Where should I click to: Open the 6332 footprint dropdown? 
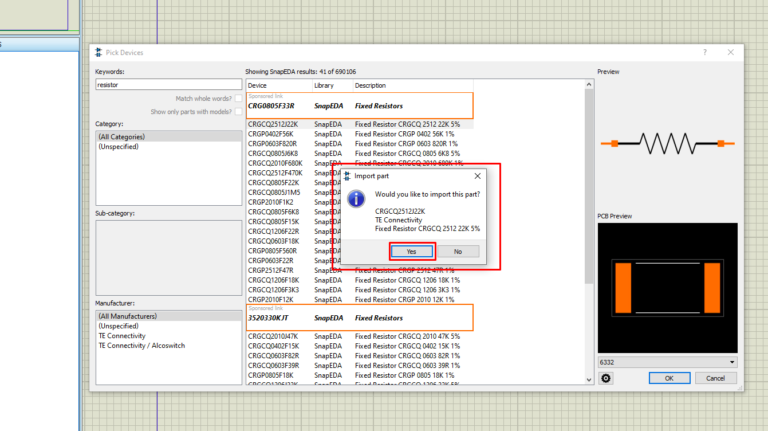coord(667,362)
